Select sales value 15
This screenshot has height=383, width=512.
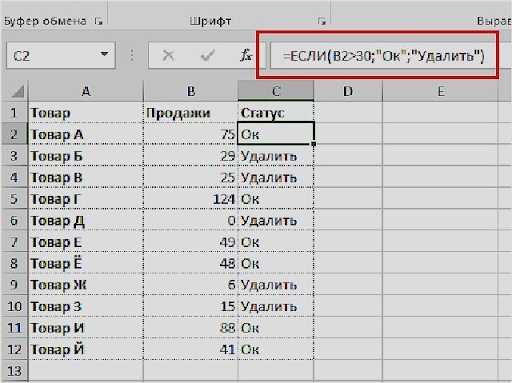click(x=191, y=306)
